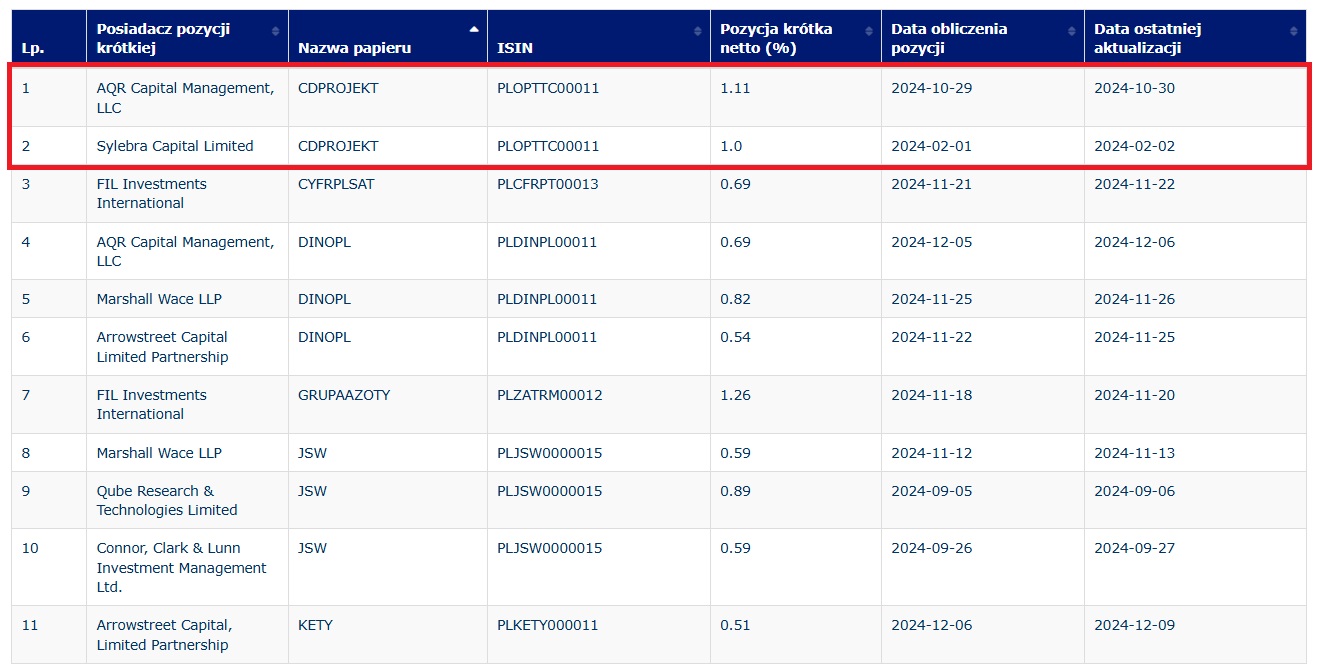The height and width of the screenshot is (667, 1324).
Task: Click CDPROJEKT in the Sylebra Capital row
Action: point(338,146)
